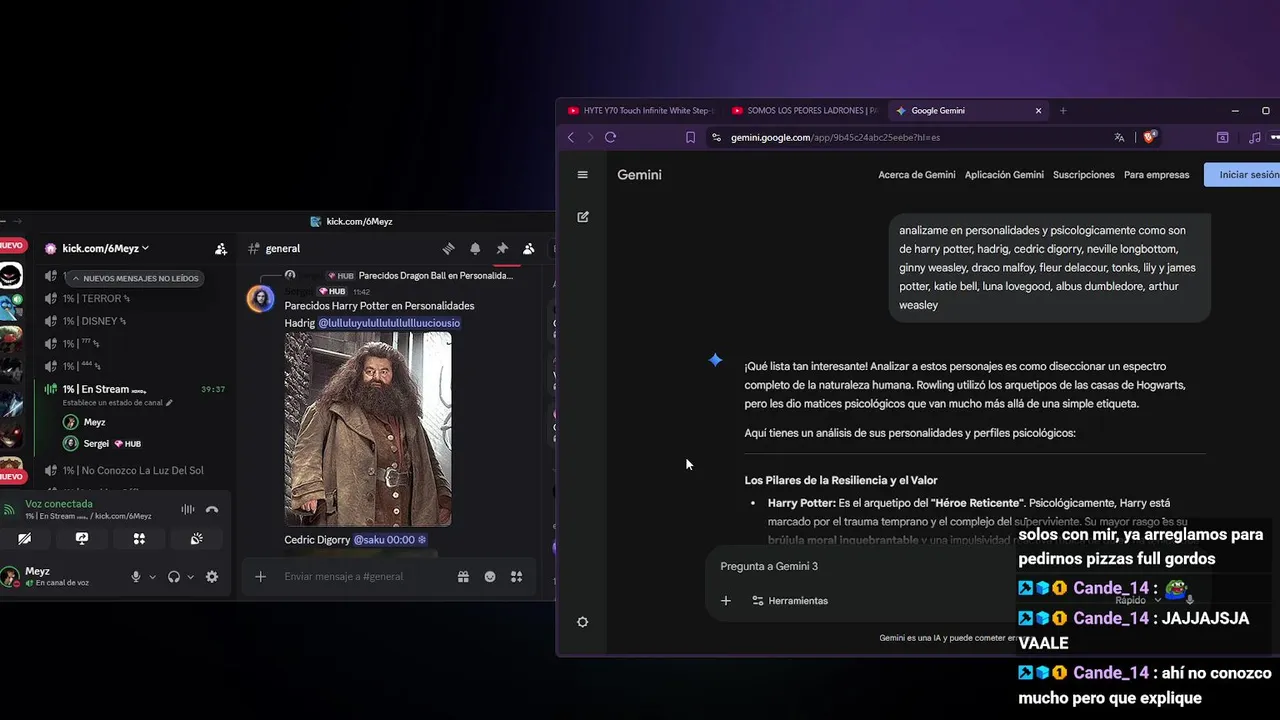
Task: Open the browser music note icon
Action: (1255, 138)
